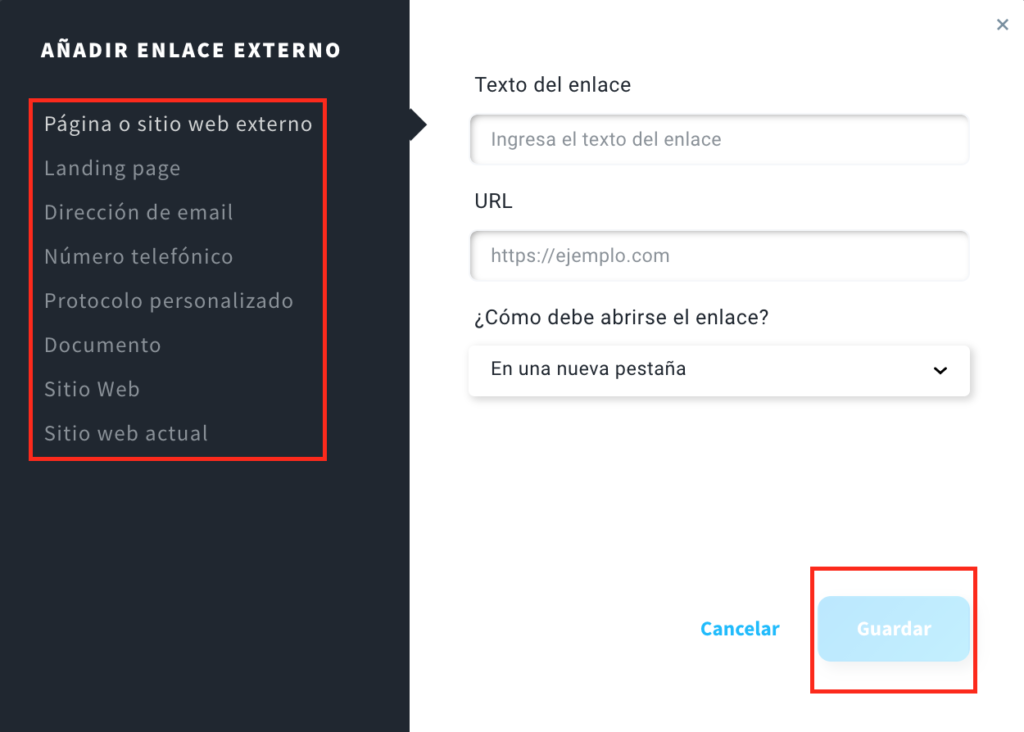Open the En una nueva pestaña dropdown
Screen dimensions: 1024x732
[x=719, y=370]
